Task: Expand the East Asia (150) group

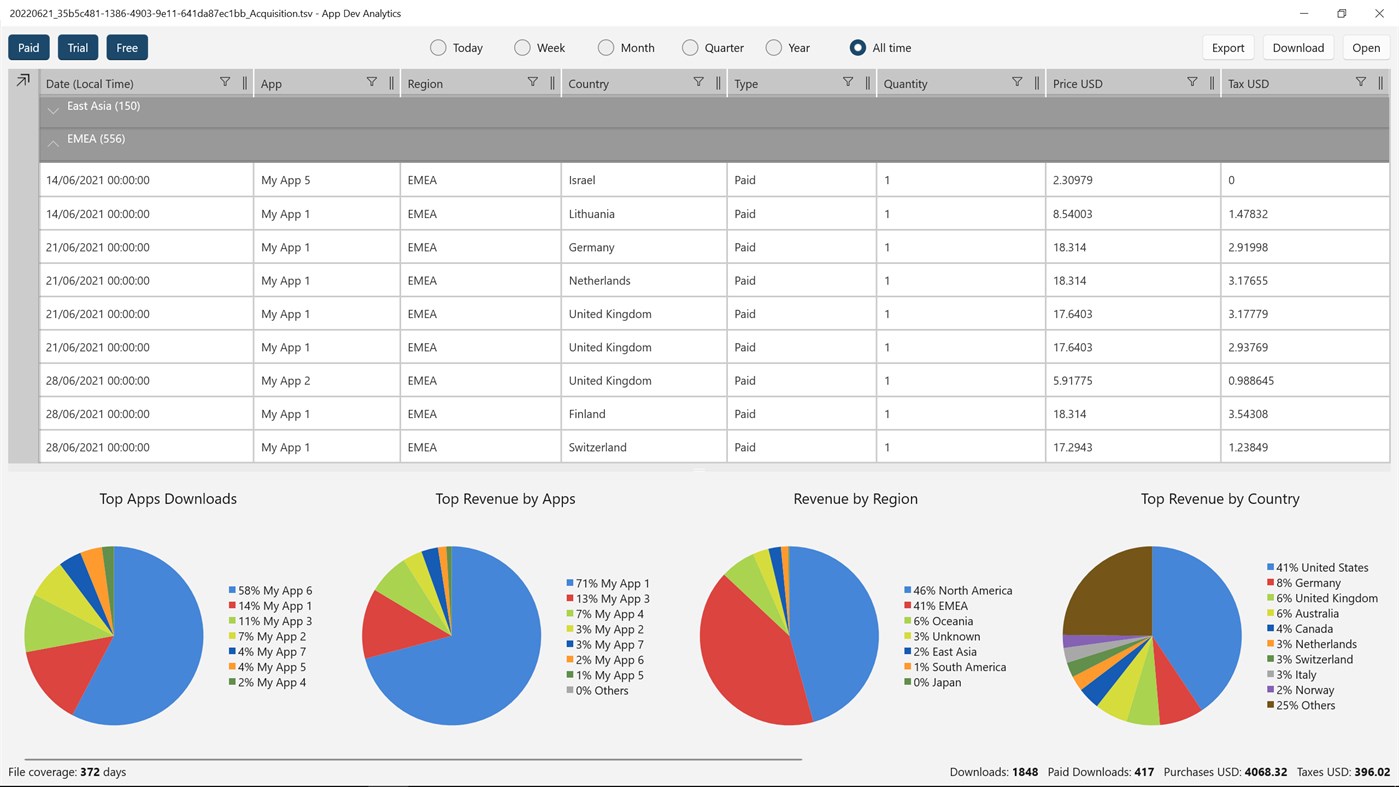Action: 53,110
